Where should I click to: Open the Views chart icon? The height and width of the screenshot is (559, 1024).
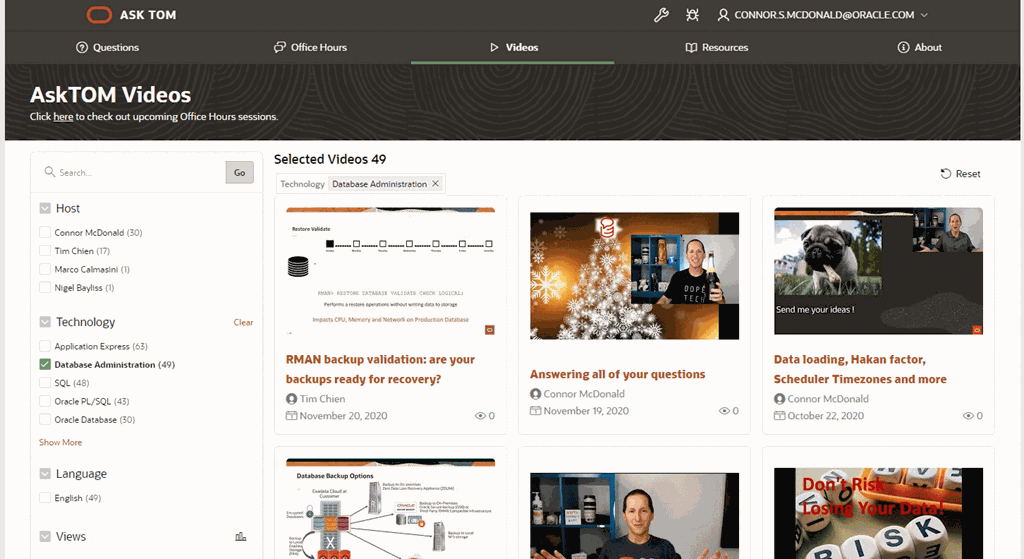point(240,537)
